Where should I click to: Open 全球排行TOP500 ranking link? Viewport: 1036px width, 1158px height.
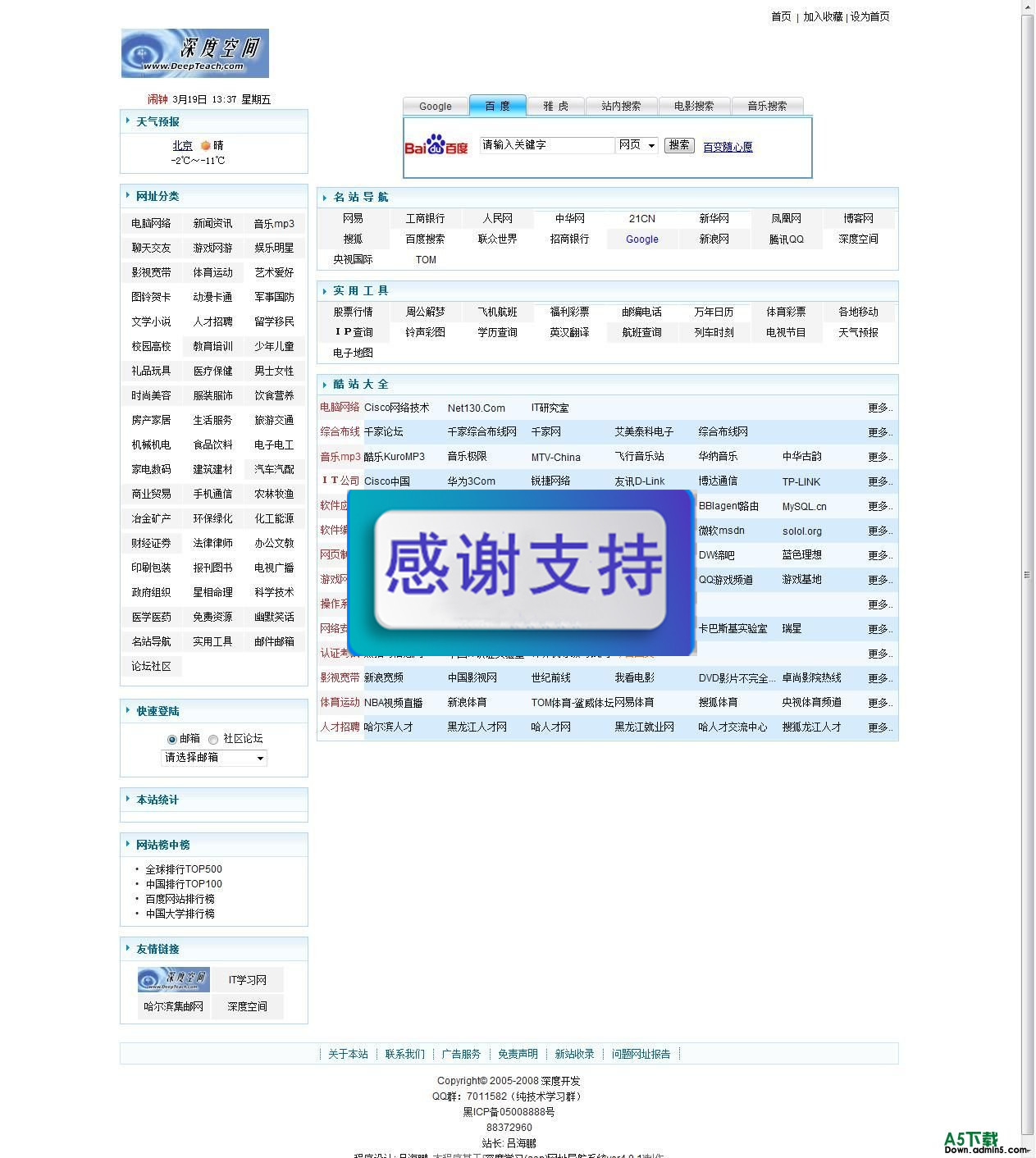point(184,869)
